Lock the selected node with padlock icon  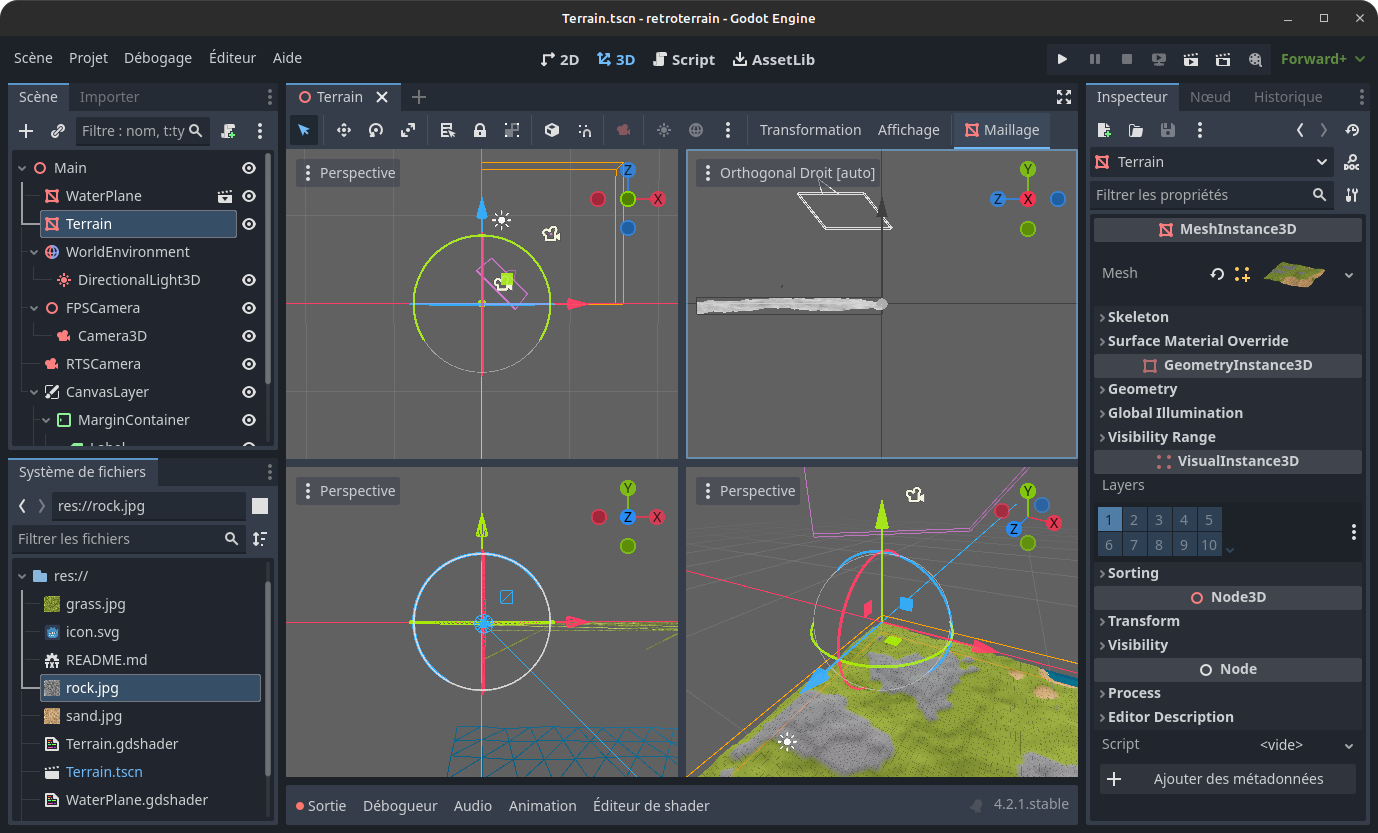pos(480,130)
